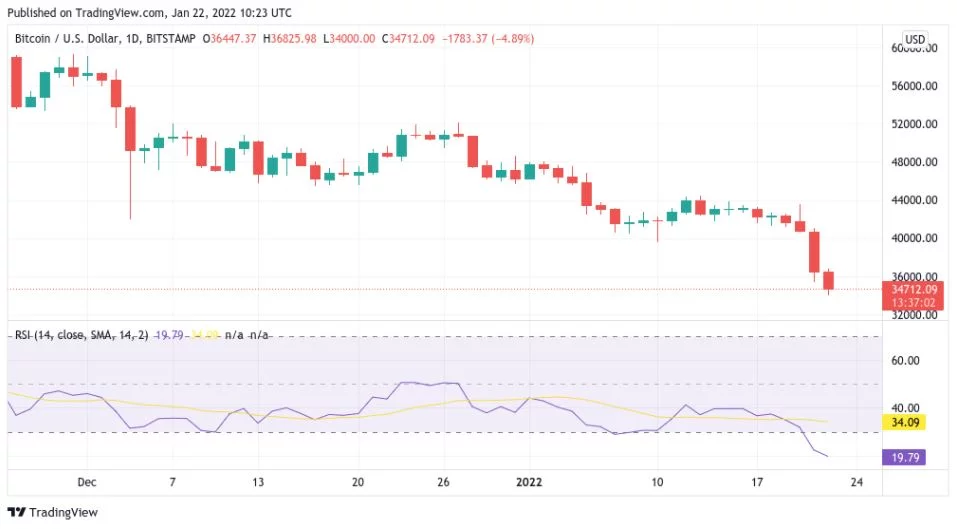Click the yellow RSI SMA value tag 34.09
The image size is (957, 529).
(x=905, y=422)
